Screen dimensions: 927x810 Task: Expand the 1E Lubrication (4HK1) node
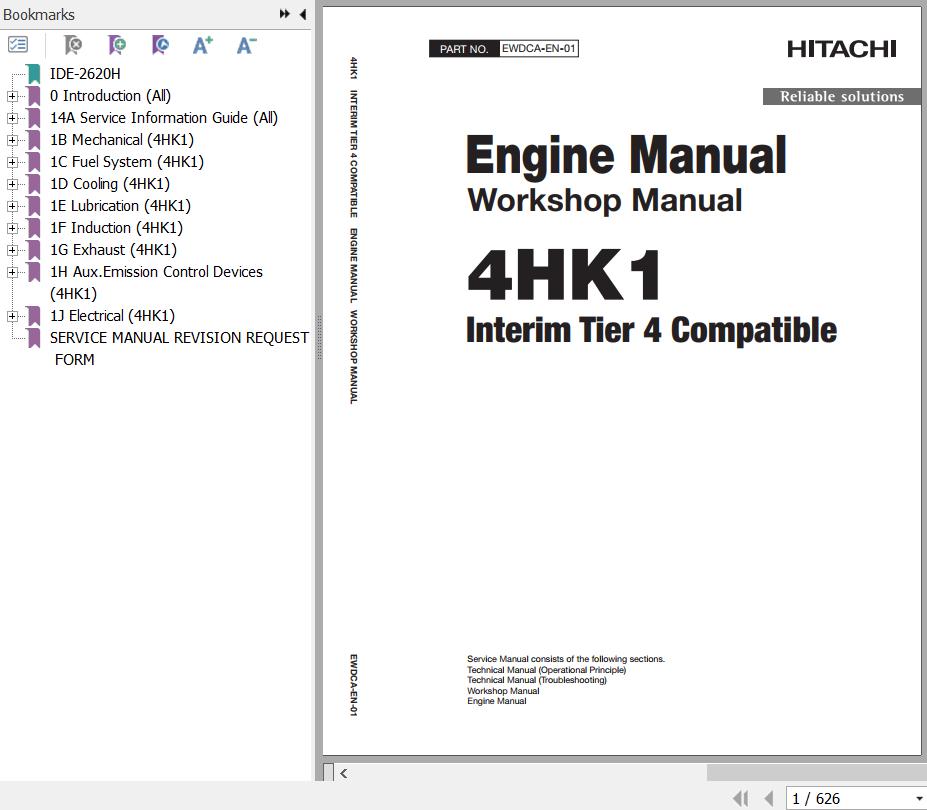[x=12, y=206]
